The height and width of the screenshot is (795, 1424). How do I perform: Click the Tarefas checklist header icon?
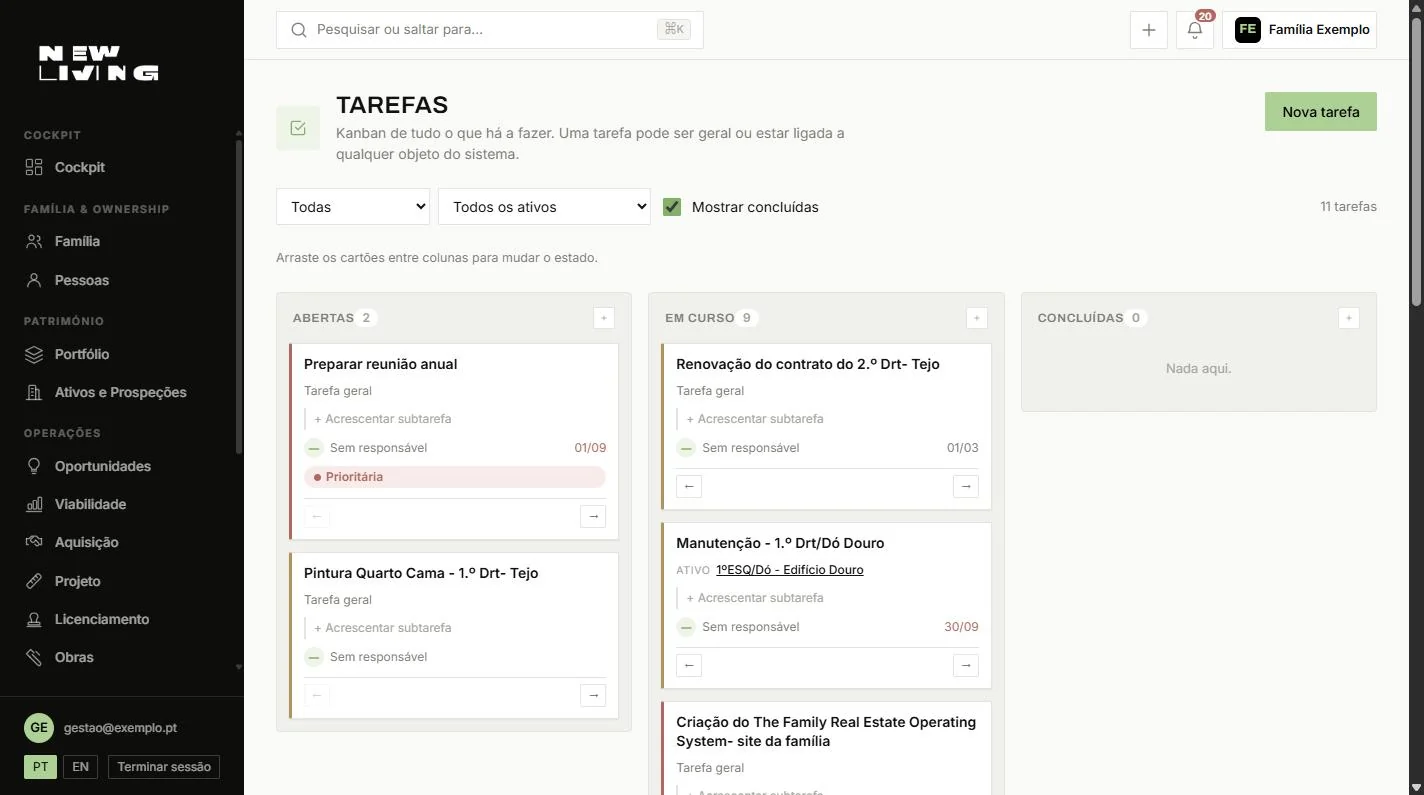pos(298,128)
